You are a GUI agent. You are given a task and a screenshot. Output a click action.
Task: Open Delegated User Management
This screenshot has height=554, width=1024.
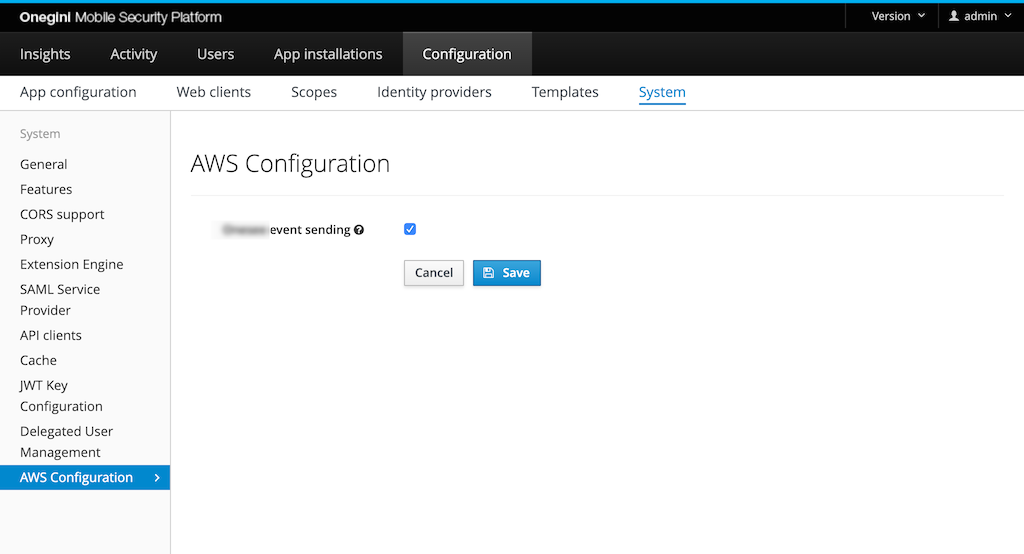[x=67, y=442]
